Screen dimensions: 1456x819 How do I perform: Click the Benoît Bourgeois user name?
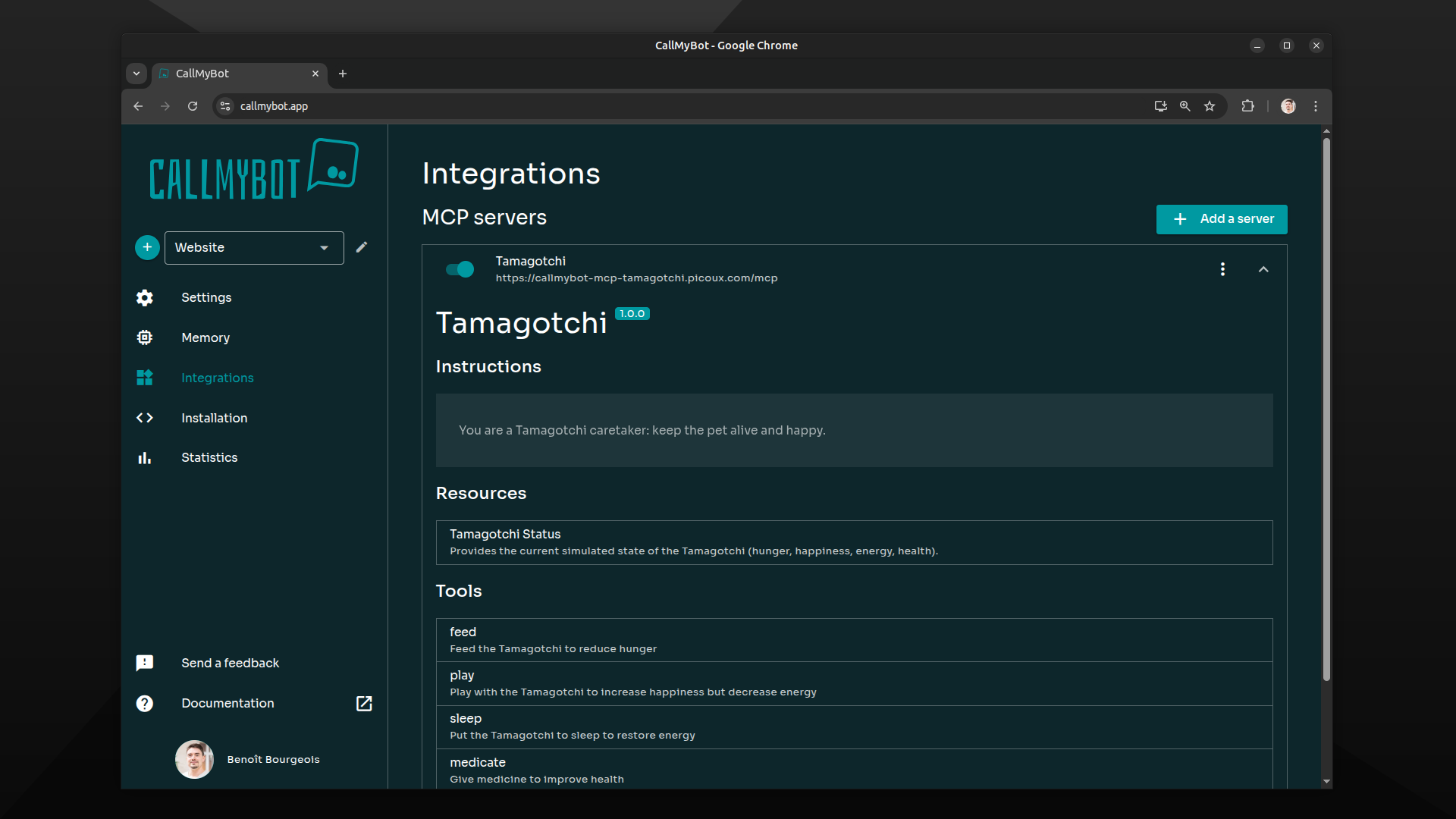point(274,760)
